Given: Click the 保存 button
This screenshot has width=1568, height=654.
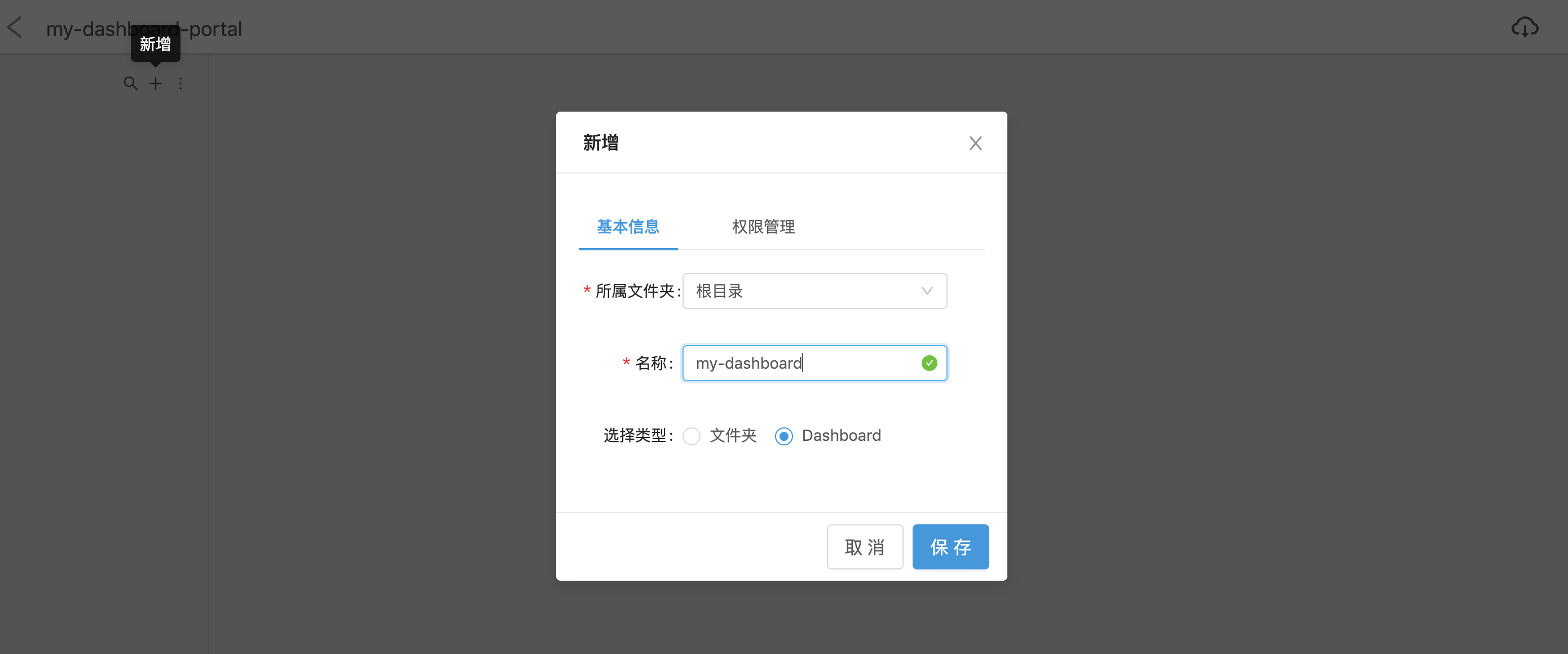Looking at the screenshot, I should [950, 547].
